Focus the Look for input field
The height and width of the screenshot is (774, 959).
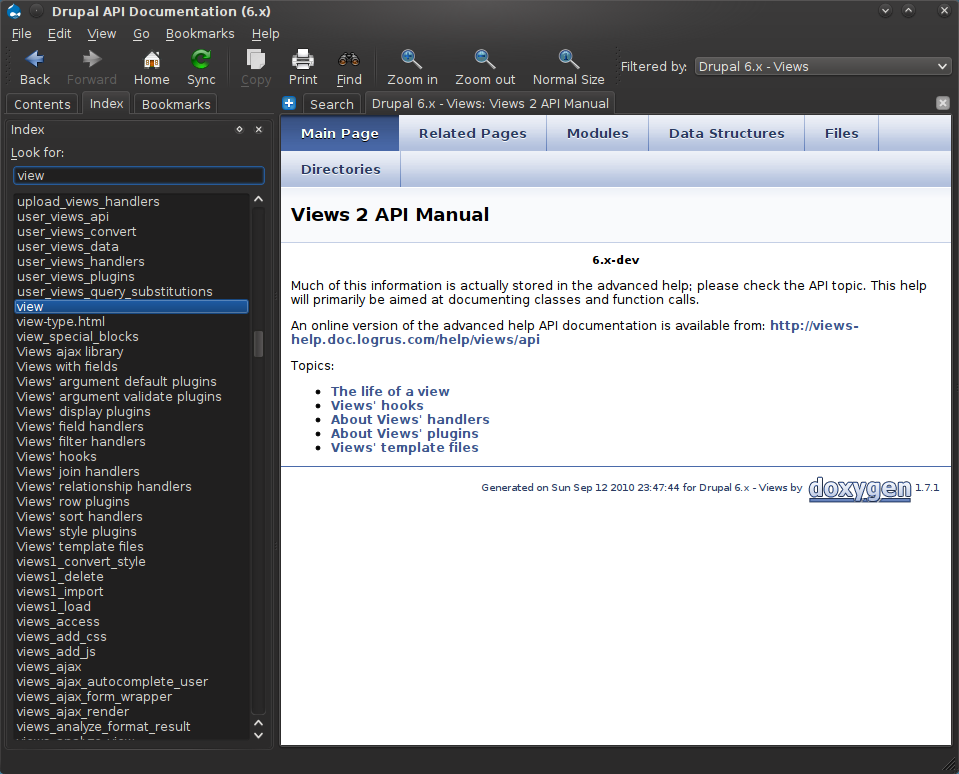(139, 175)
